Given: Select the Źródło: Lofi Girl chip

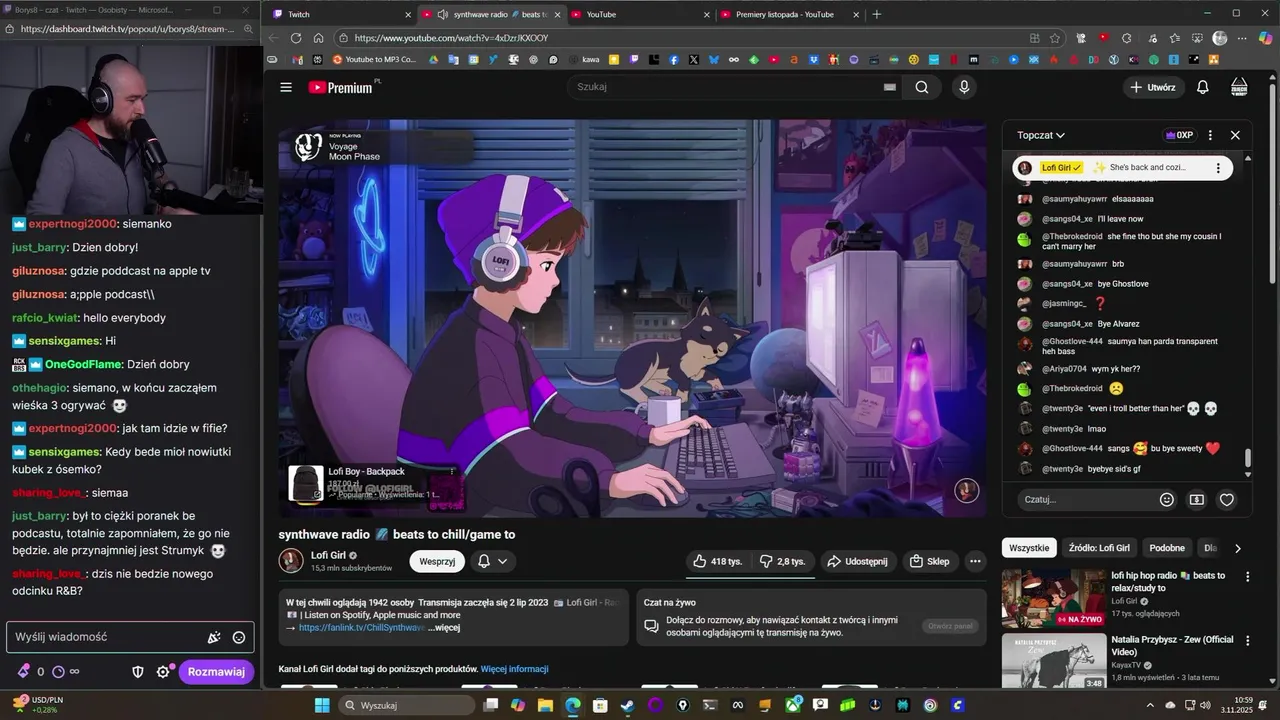Looking at the screenshot, I should click(1099, 548).
